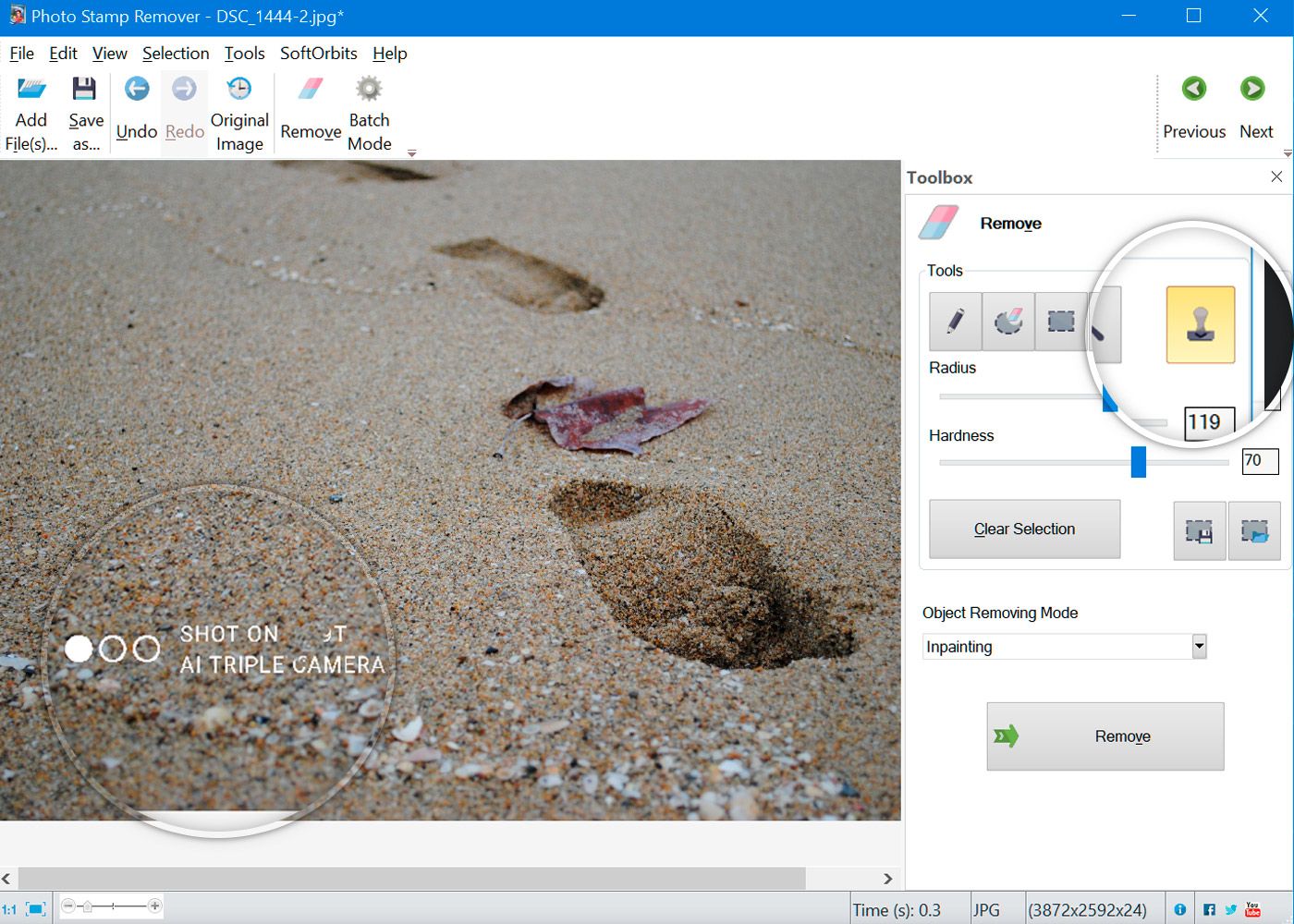Toggle fit-to-window view in status bar
Viewport: 1294px width, 924px height.
pyautogui.click(x=36, y=908)
